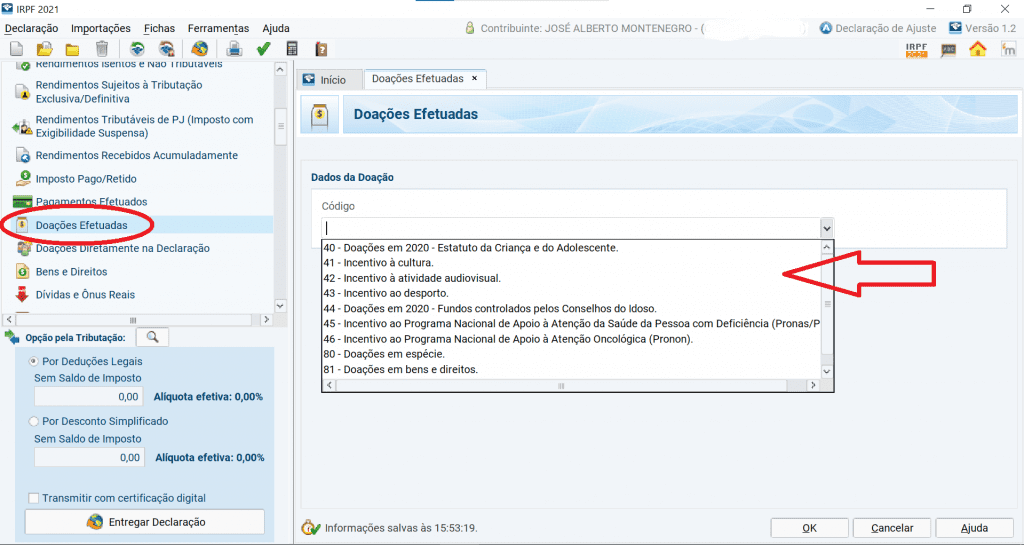The image size is (1024, 545).
Task: Open Bens e Direitos in sidebar
Action: [x=61, y=272]
